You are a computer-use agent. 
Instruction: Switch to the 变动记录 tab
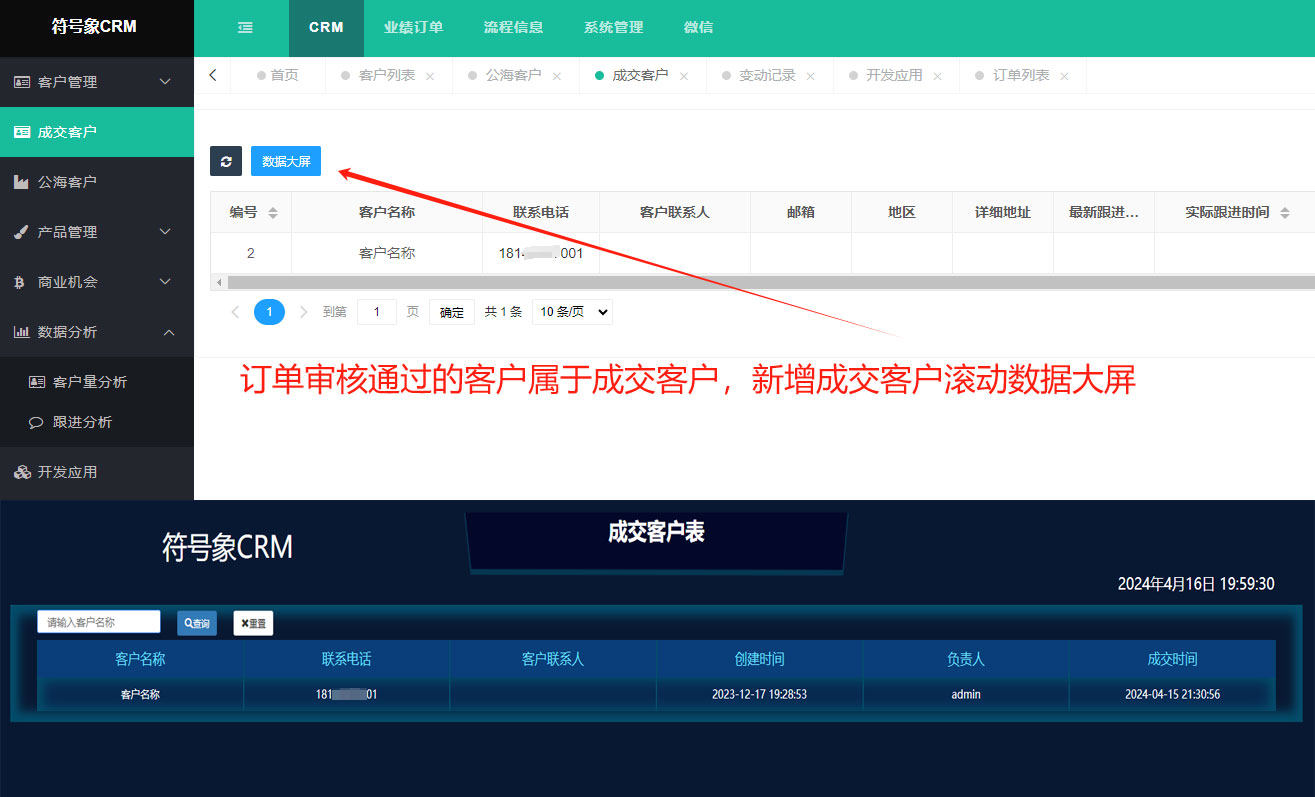(x=767, y=76)
